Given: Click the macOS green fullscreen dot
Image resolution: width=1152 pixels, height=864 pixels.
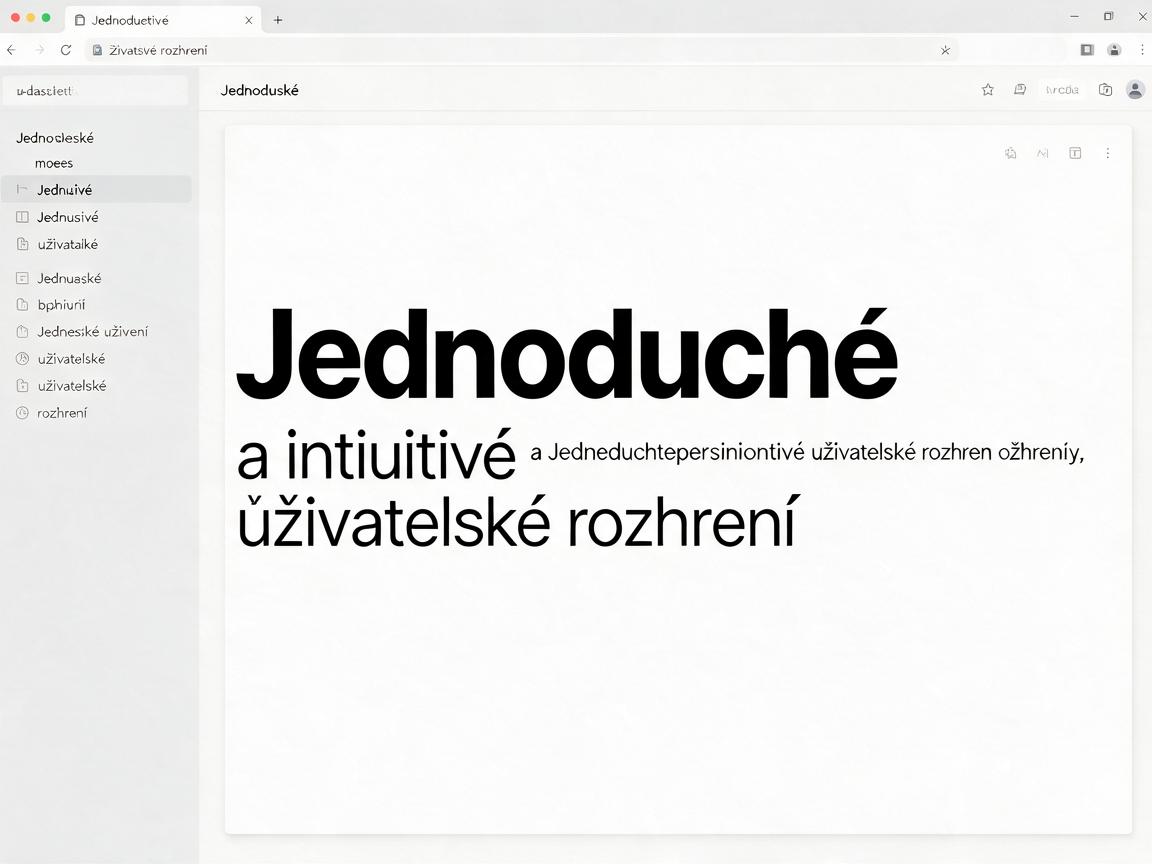Looking at the screenshot, I should tap(46, 18).
